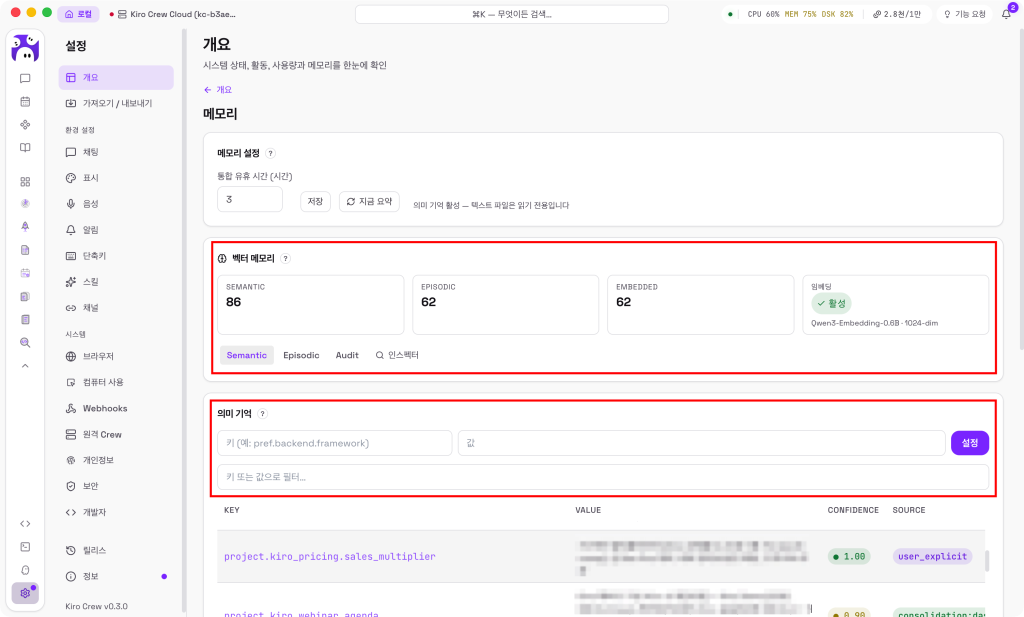Edit 통합 유휴 시간 input field
Image resolution: width=1024 pixels, height=617 pixels.
pos(249,199)
